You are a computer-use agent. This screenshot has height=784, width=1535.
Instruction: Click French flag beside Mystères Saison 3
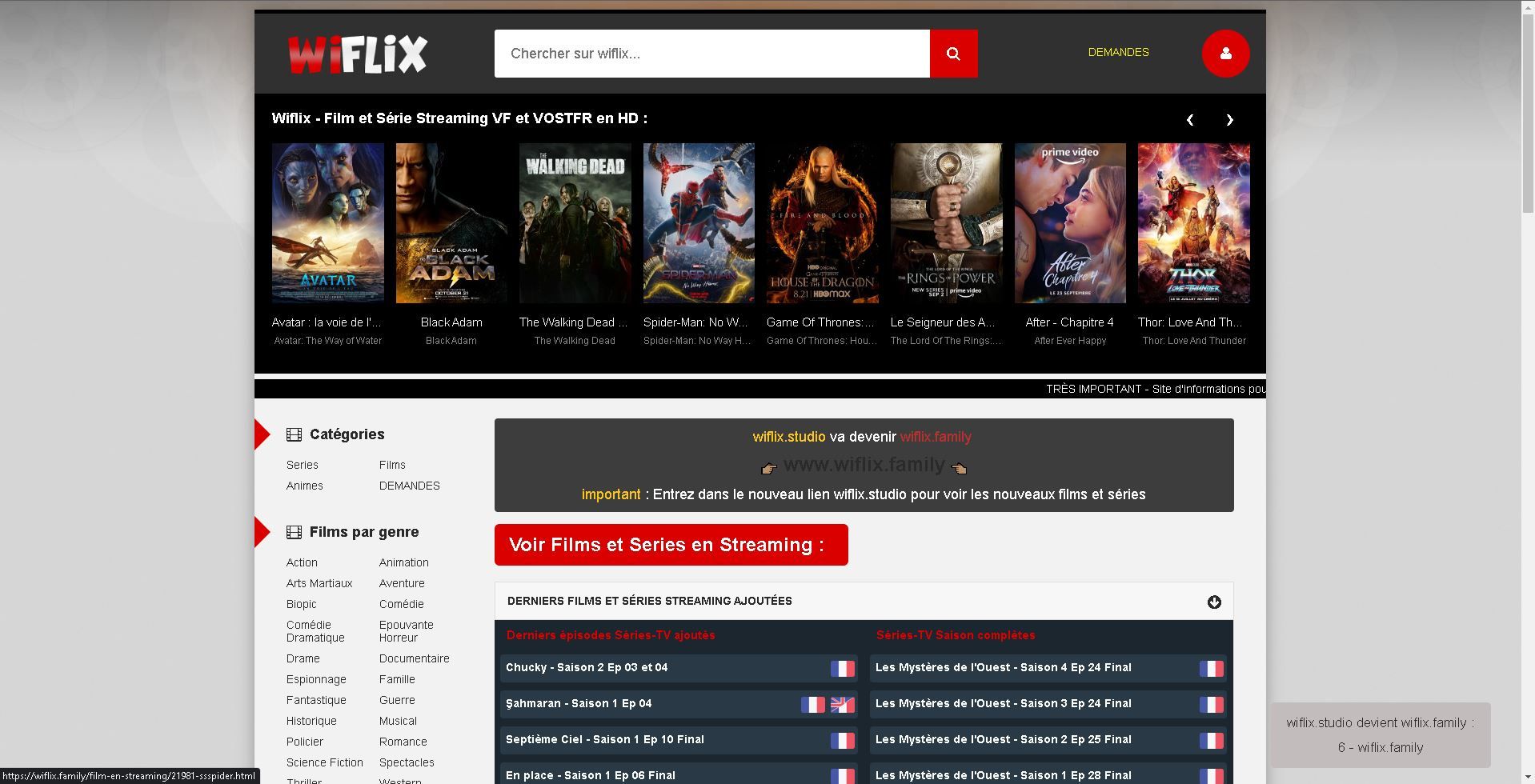click(x=1211, y=704)
